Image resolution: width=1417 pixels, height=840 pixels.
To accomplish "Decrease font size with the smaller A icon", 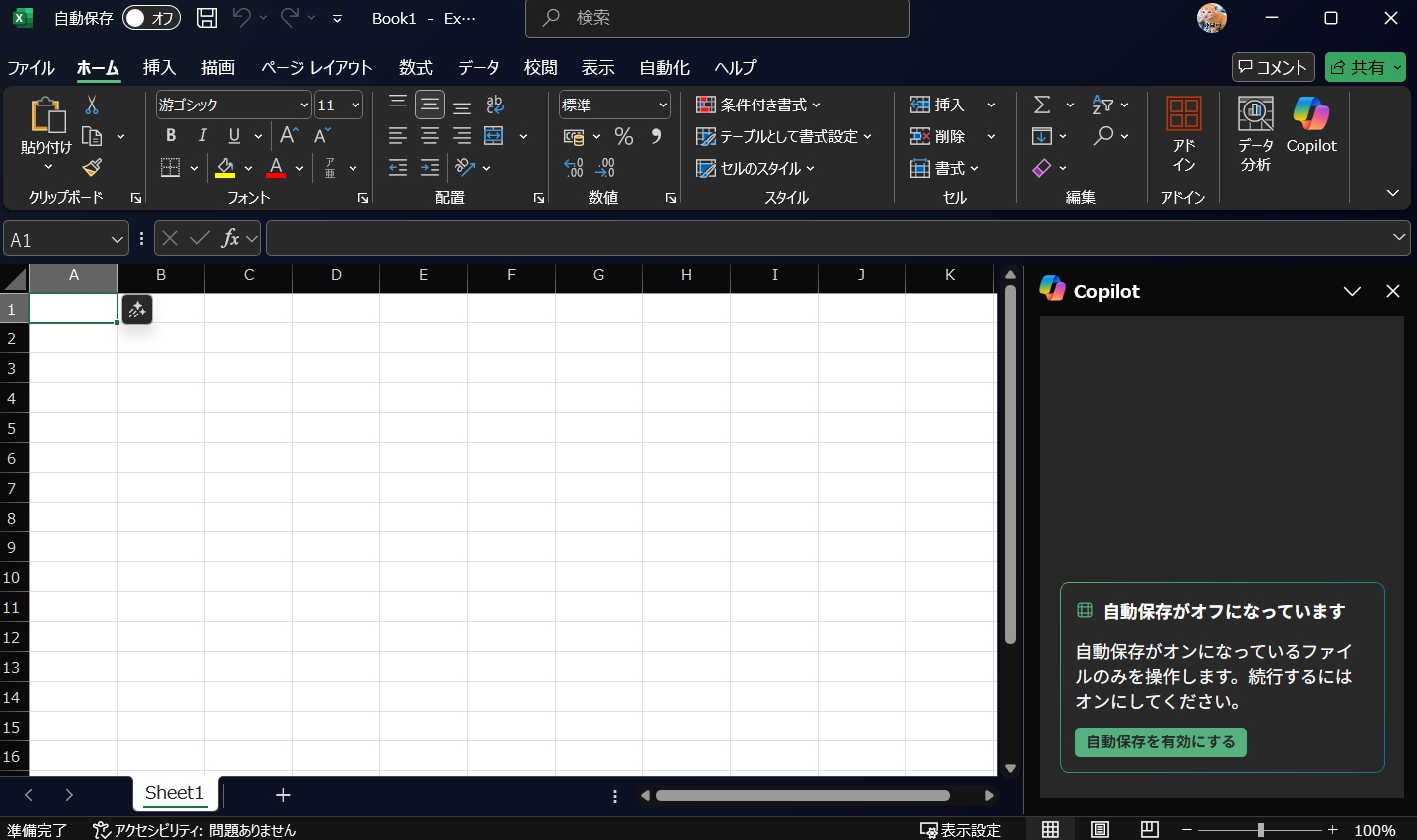I will pyautogui.click(x=322, y=135).
